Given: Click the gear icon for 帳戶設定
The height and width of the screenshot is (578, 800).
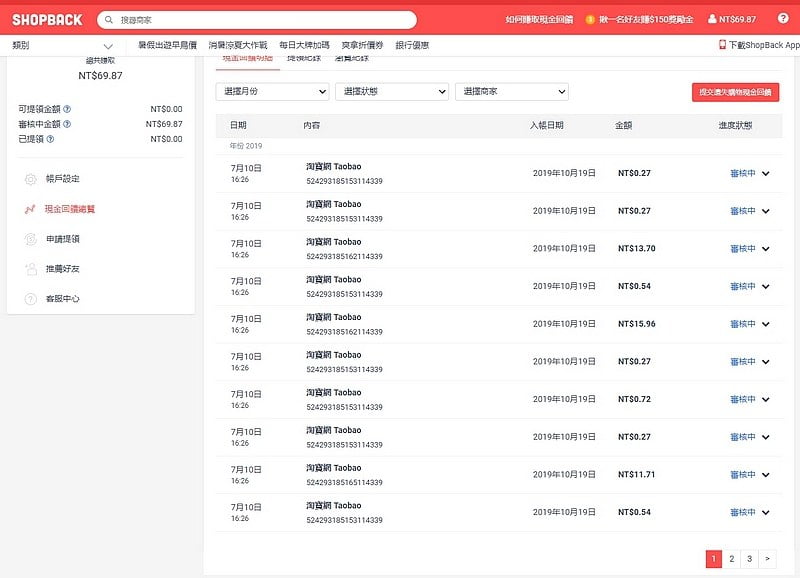Looking at the screenshot, I should pyautogui.click(x=31, y=179).
